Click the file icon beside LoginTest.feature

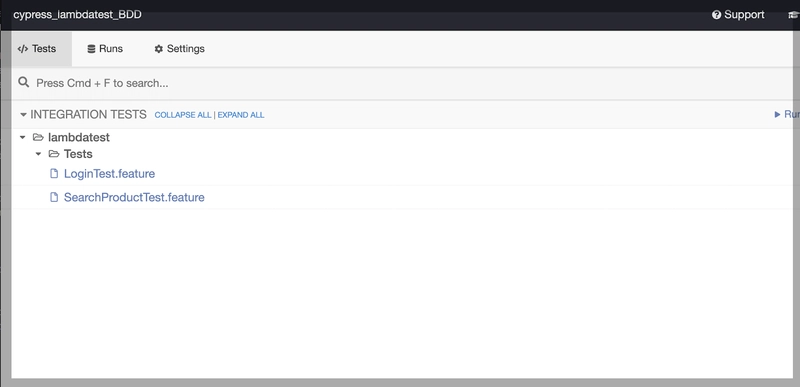coord(54,173)
